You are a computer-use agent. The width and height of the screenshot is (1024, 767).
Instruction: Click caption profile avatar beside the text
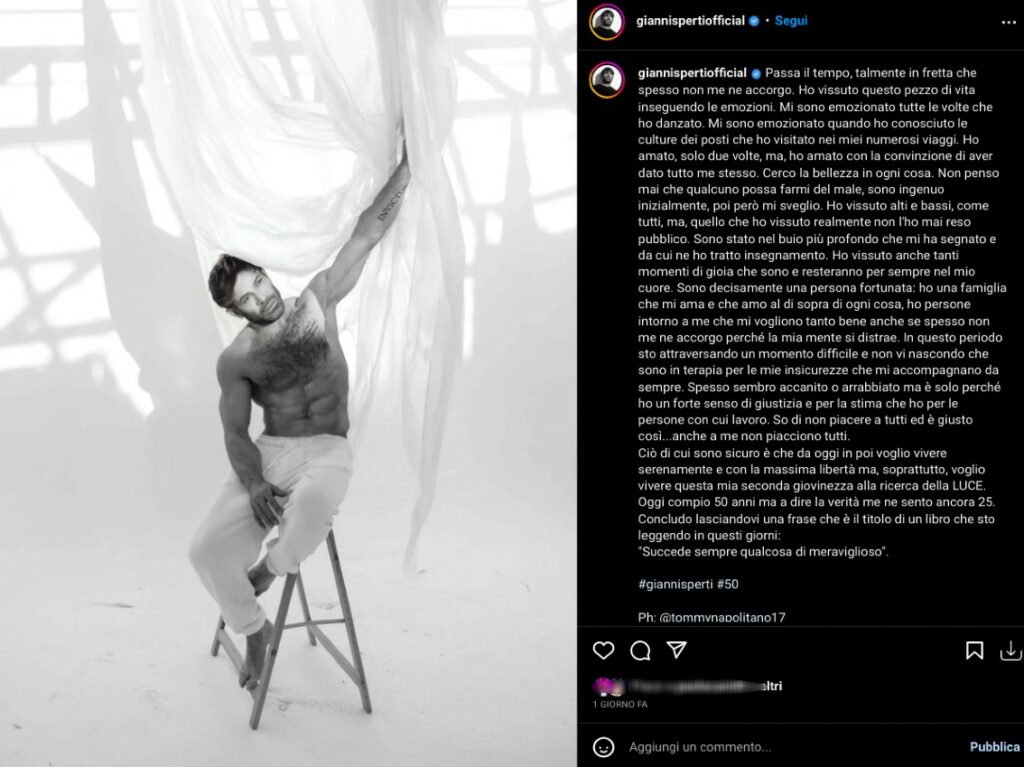607,80
